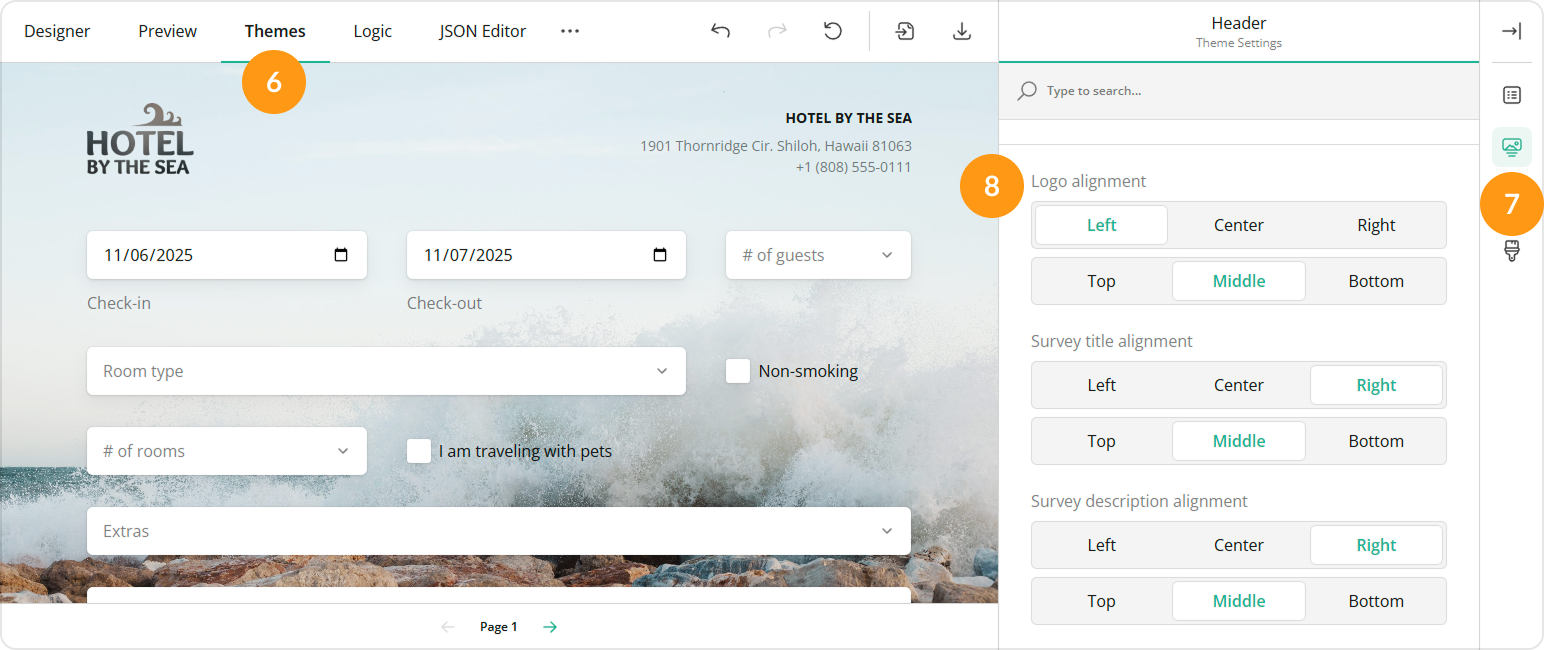Viewport: 1544px width, 650px height.
Task: Check the Non-smoking checkbox
Action: 738,371
